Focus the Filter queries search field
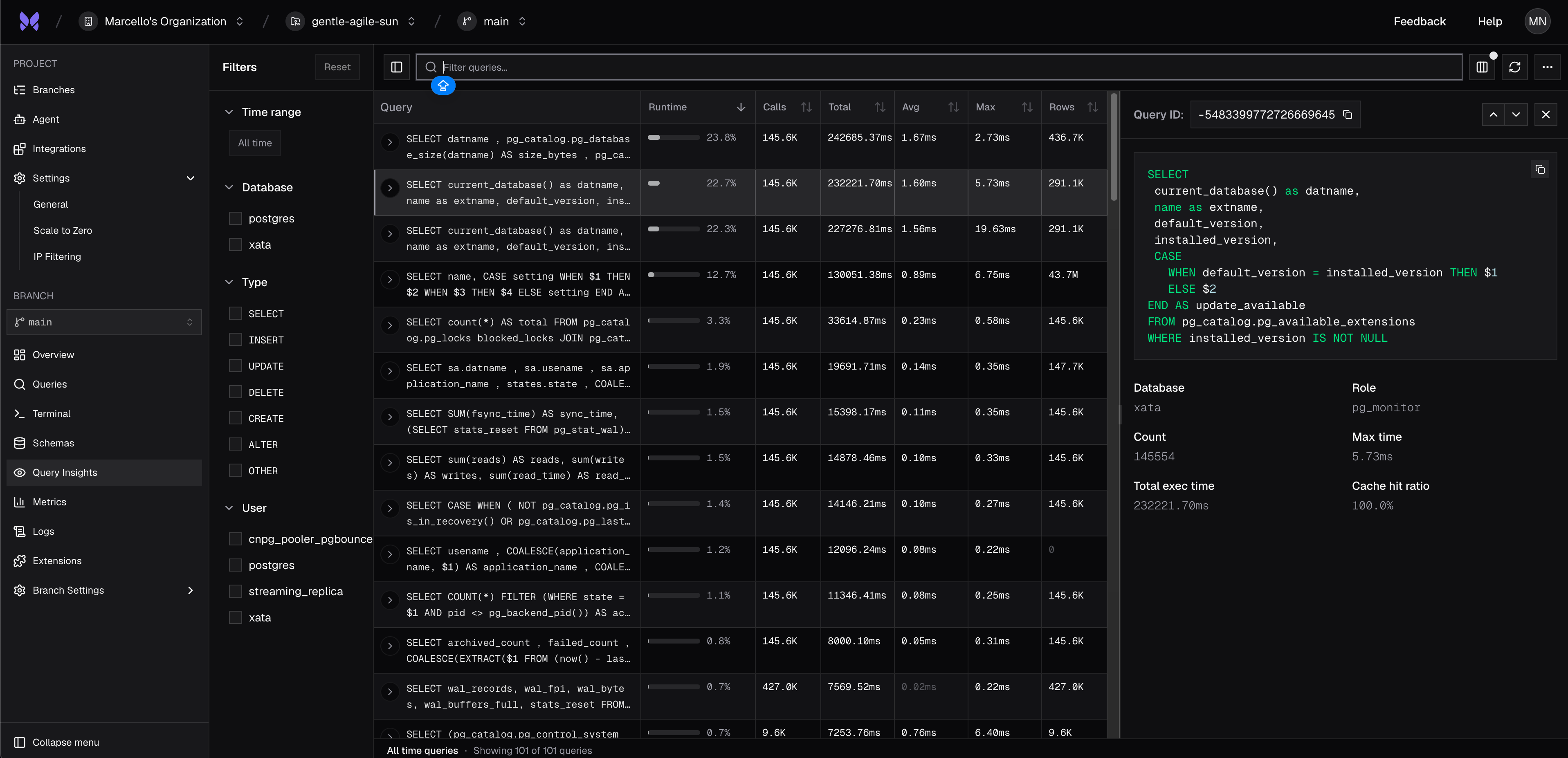 [x=939, y=67]
